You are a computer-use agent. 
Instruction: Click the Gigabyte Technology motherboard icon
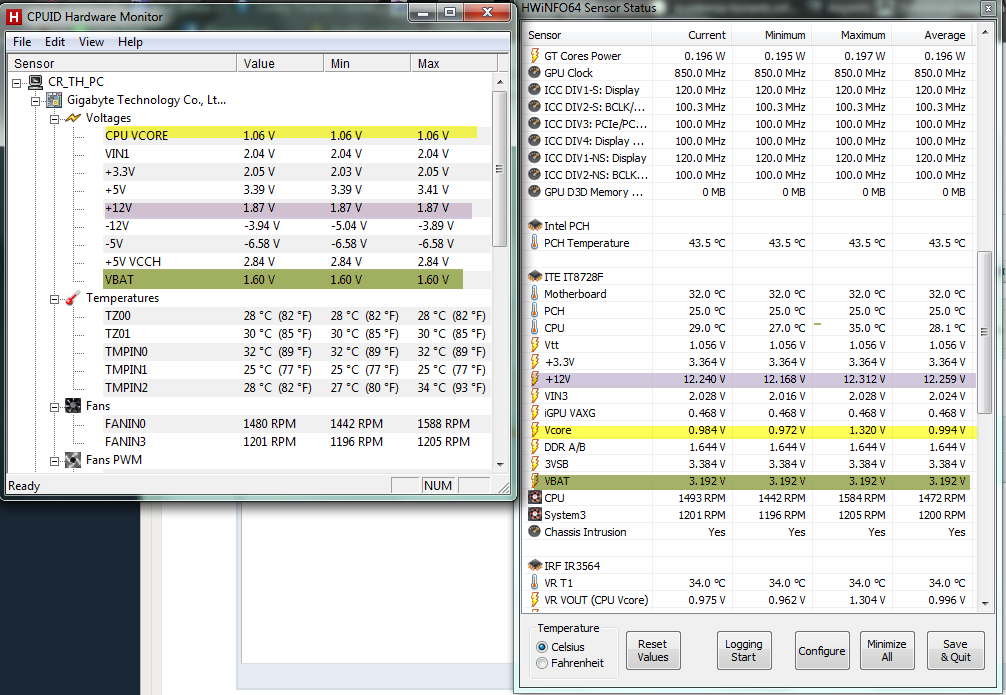click(55, 100)
